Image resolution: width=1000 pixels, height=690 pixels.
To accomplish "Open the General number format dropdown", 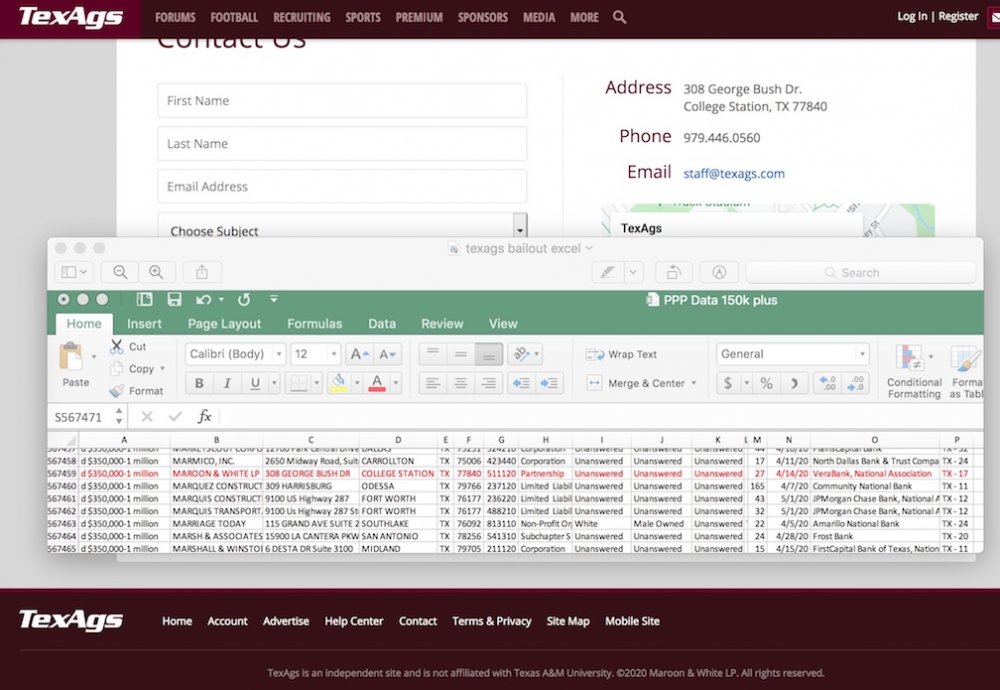I will click(860, 353).
